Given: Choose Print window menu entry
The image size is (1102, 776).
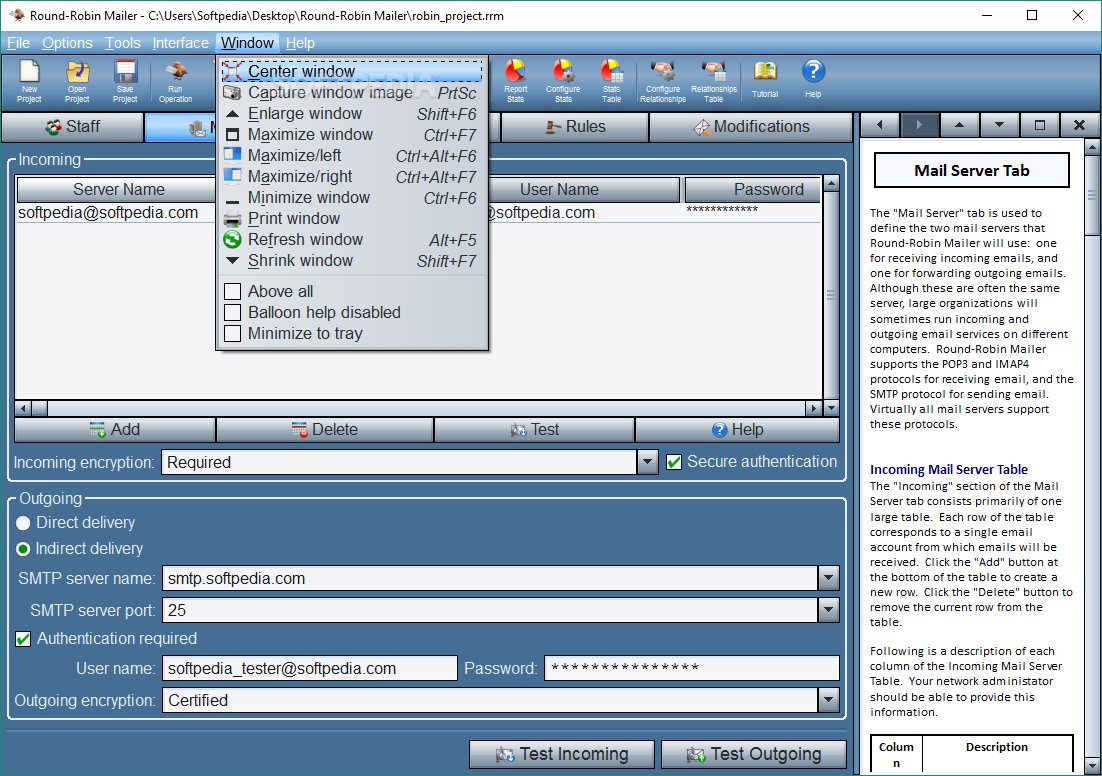Looking at the screenshot, I should point(352,219).
